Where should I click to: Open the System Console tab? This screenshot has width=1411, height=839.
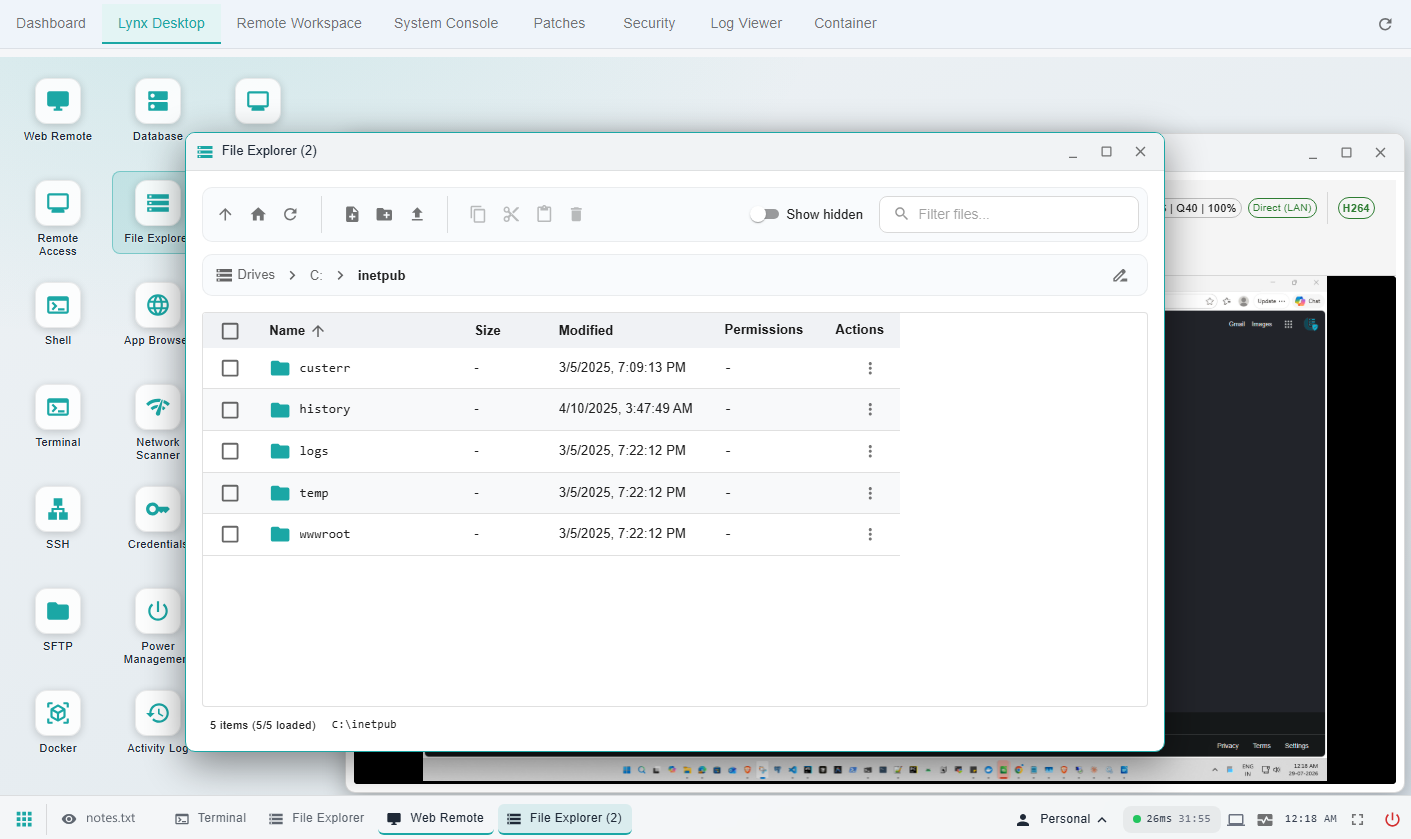tap(446, 23)
